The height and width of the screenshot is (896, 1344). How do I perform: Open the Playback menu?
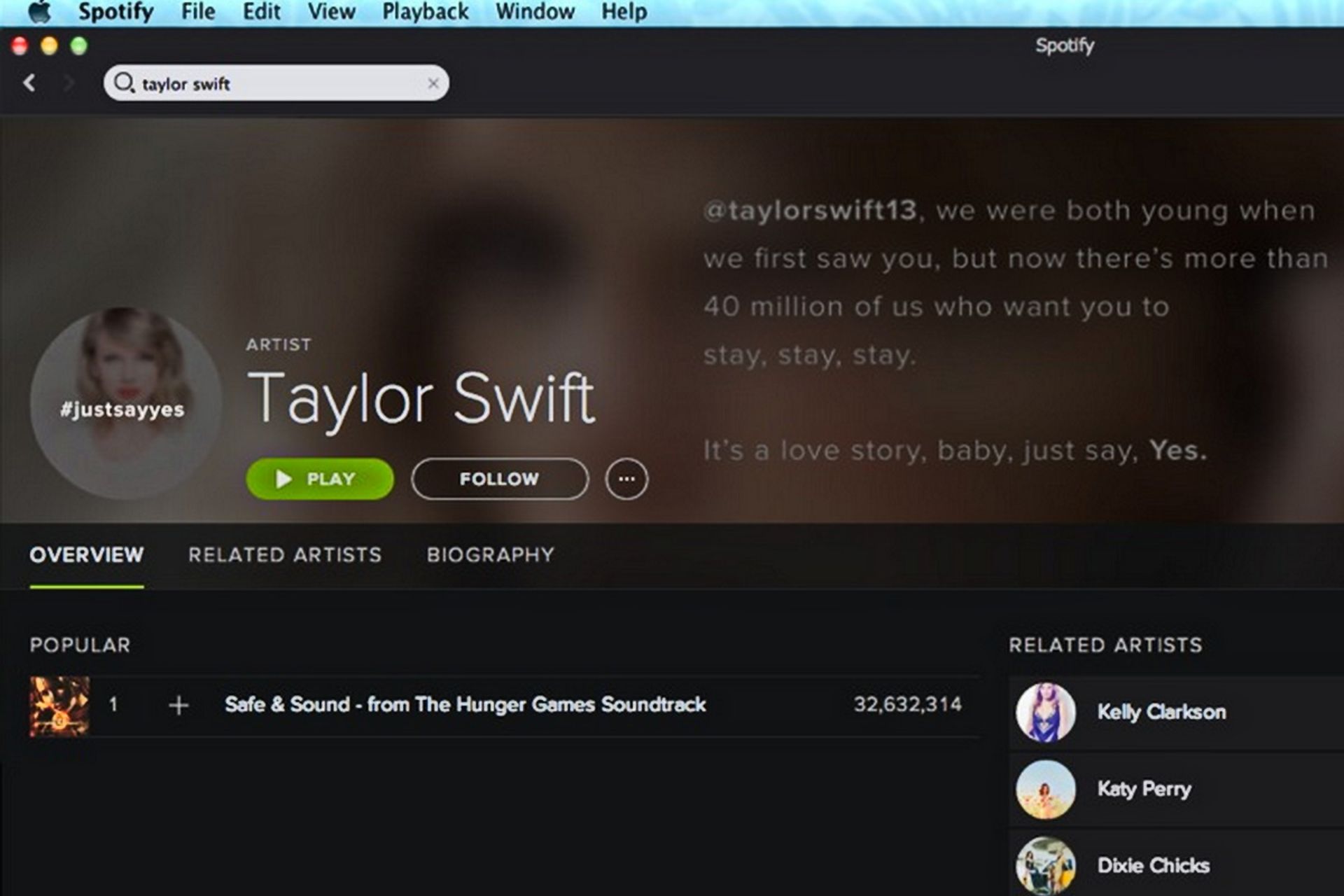[x=425, y=12]
